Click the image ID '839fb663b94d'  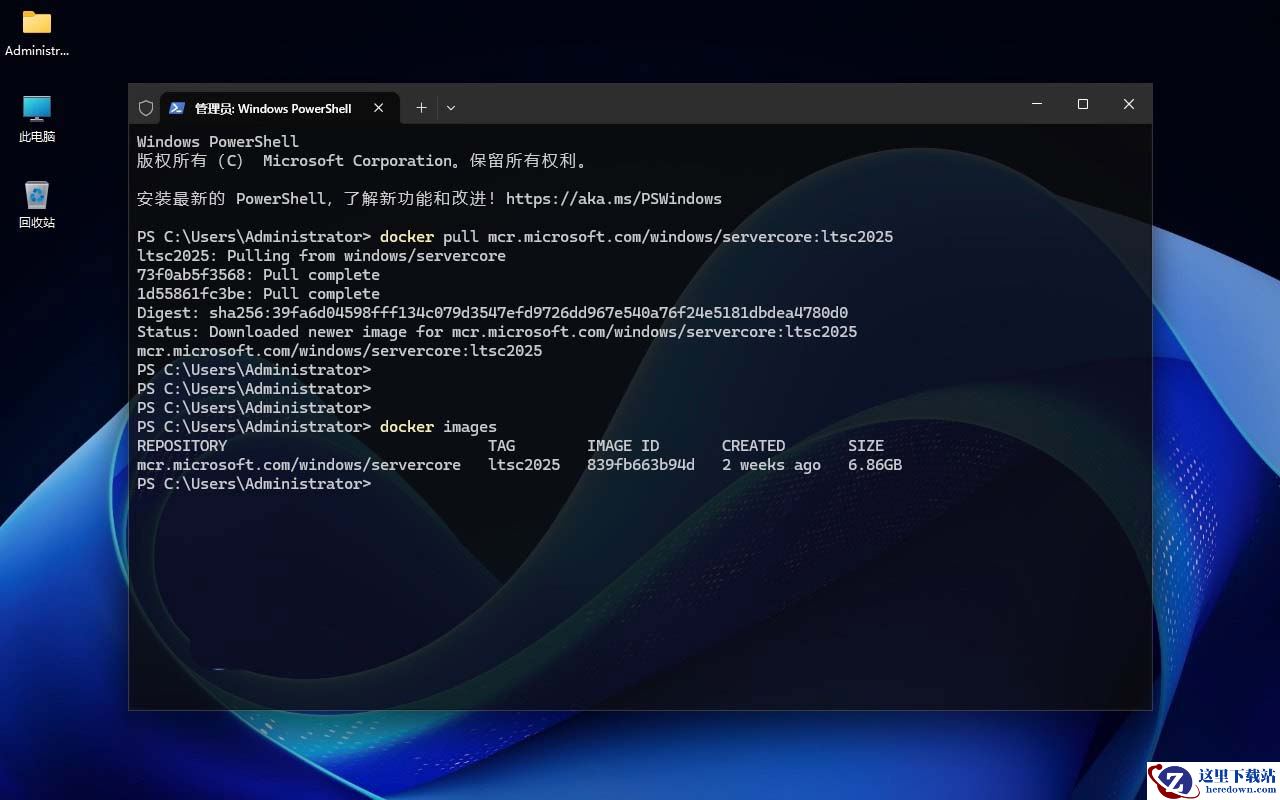coord(641,465)
